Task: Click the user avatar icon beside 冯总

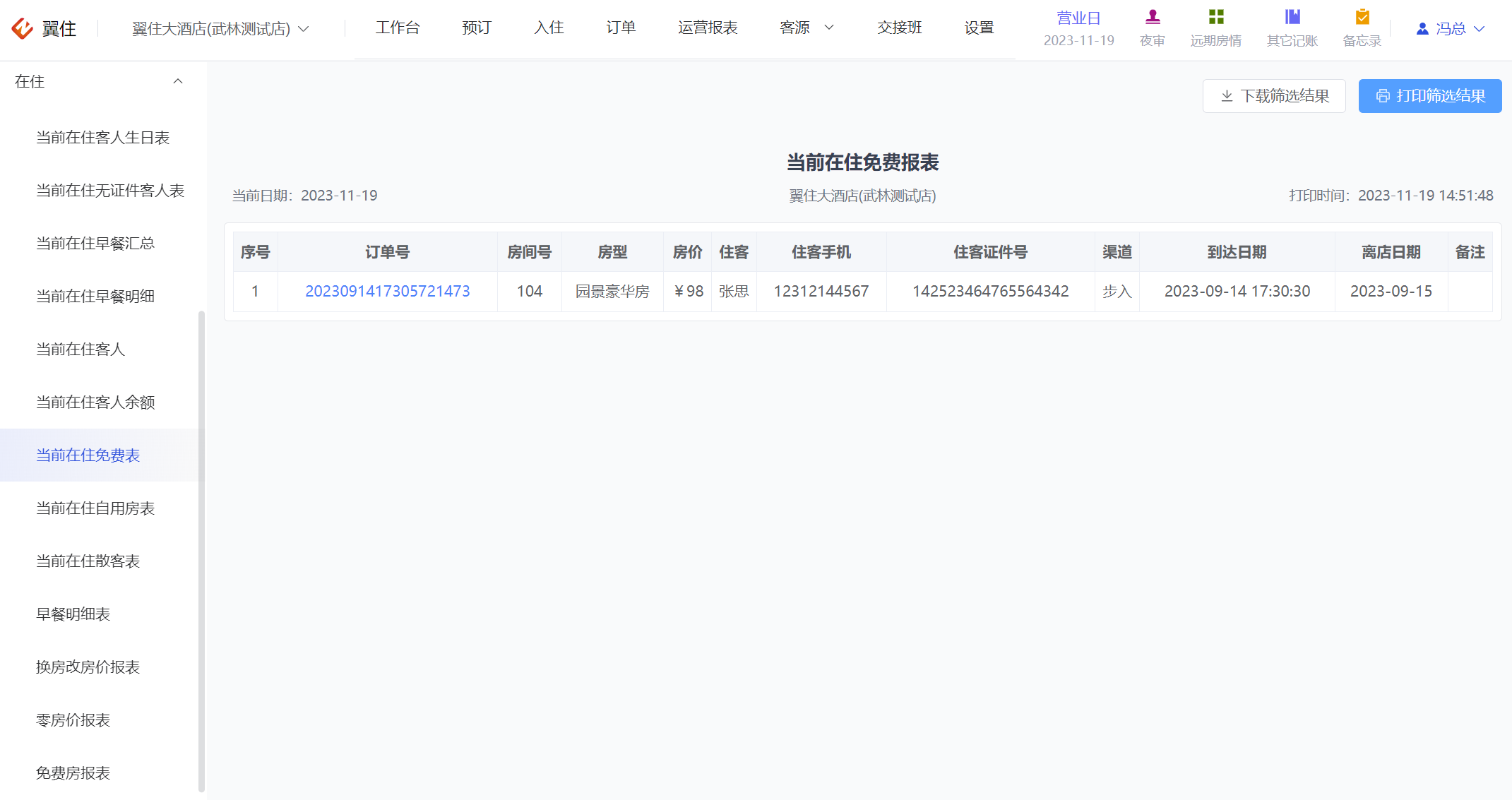Action: (x=1422, y=29)
